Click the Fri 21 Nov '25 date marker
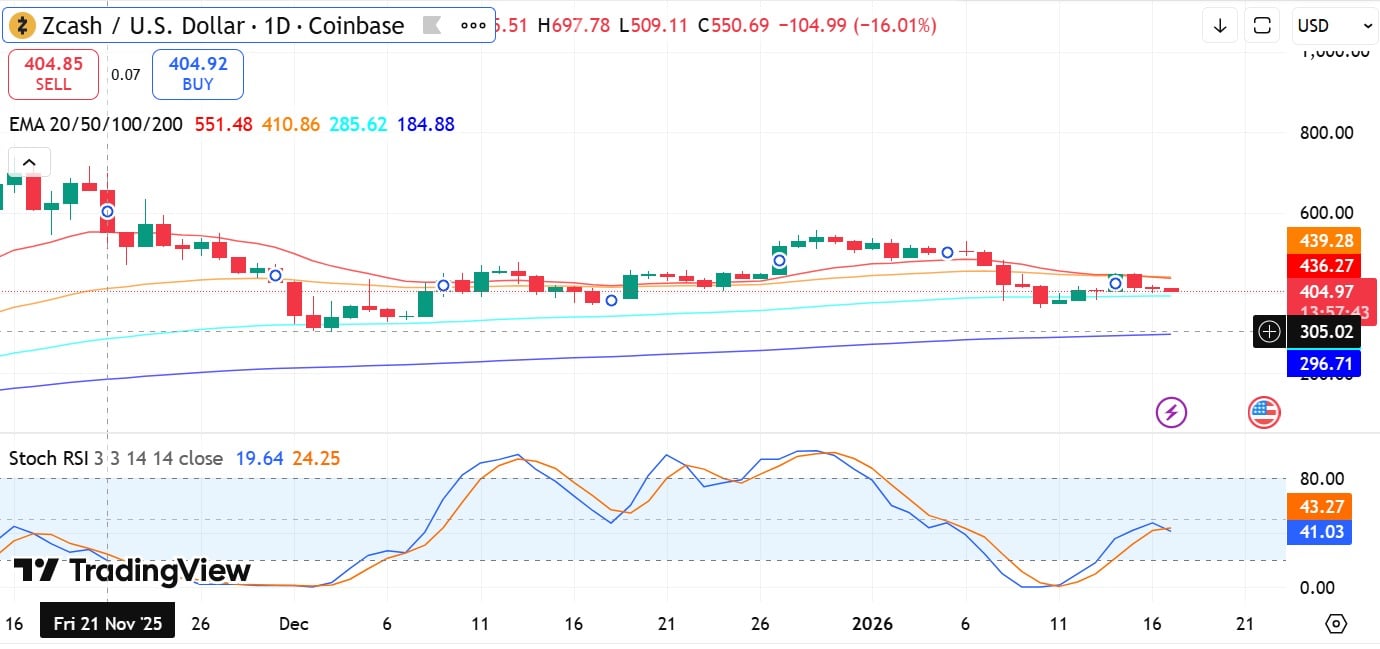Image resolution: width=1380 pixels, height=649 pixels. point(108,624)
